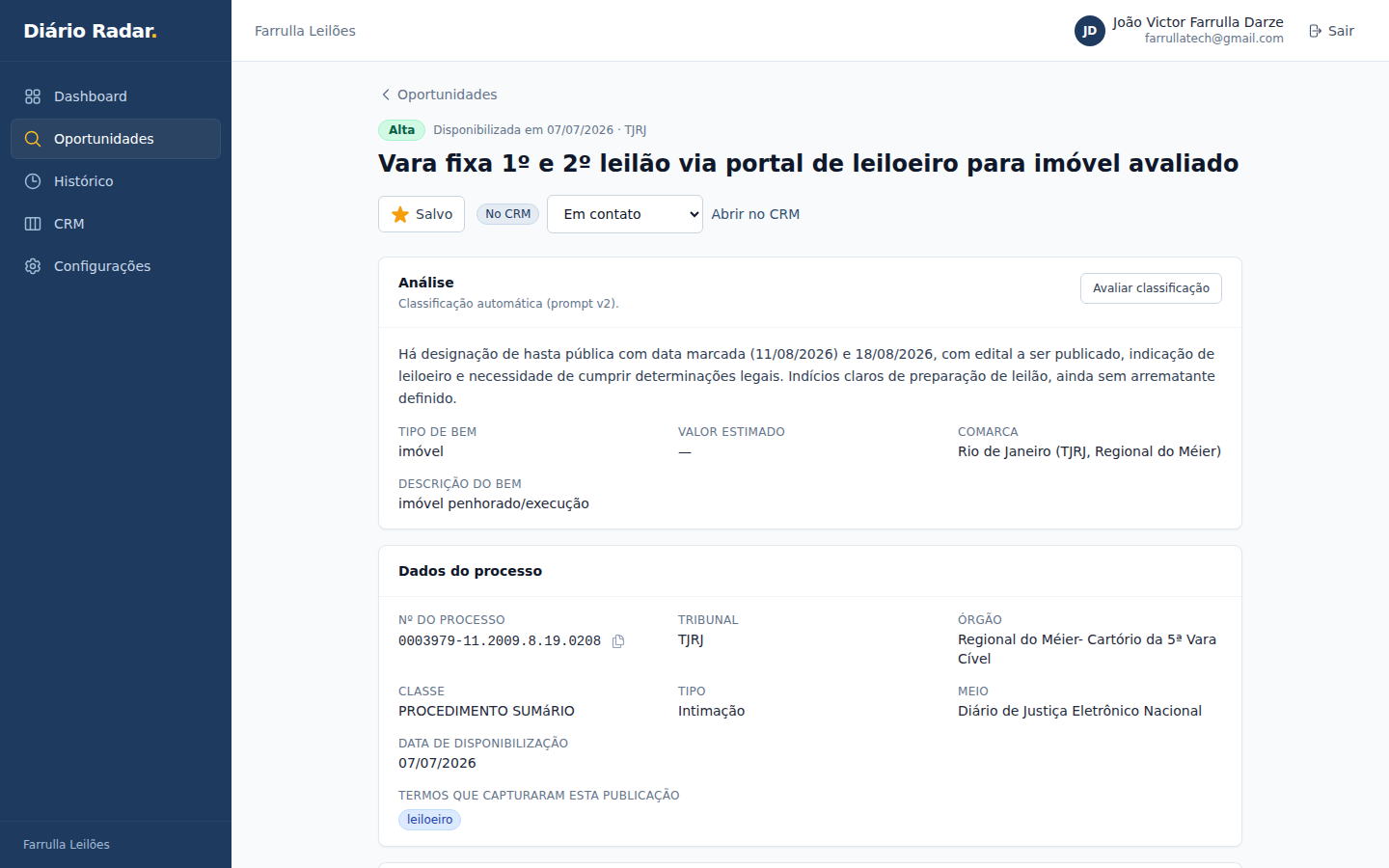Screen dimensions: 1389x868
Task: Click the Sair logout button
Action: (1331, 31)
